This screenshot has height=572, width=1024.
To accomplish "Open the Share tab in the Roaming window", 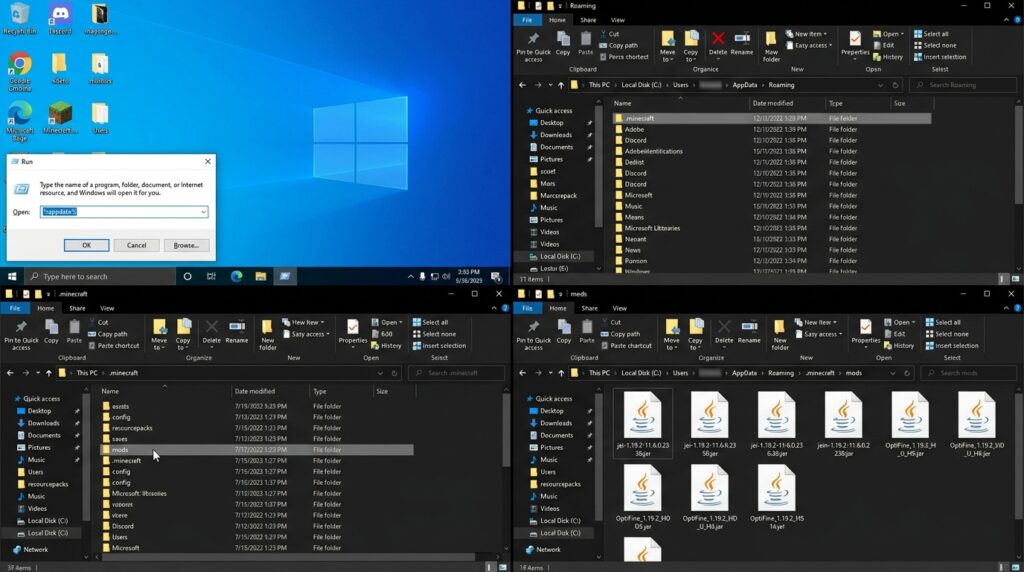I will (x=588, y=20).
